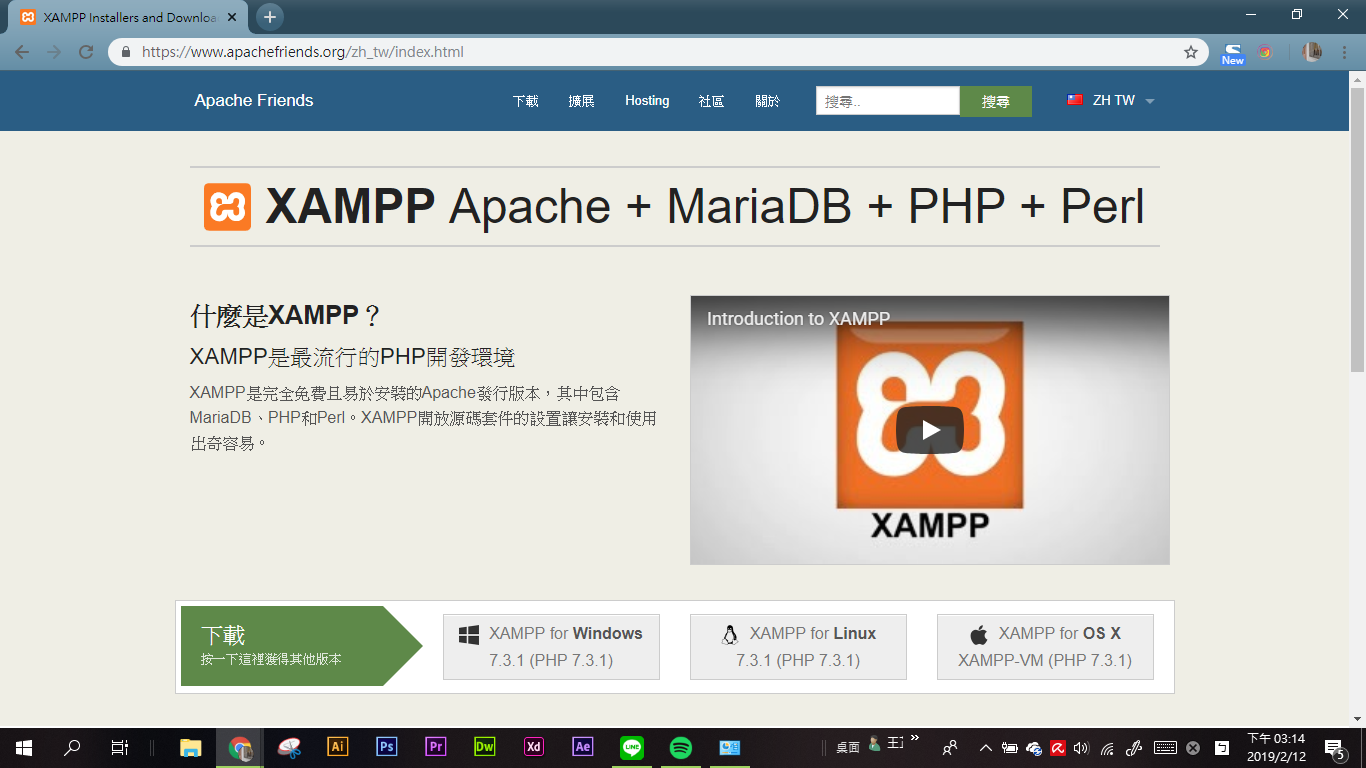The image size is (1366, 768).
Task: Open Spotify from the taskbar
Action: [681, 747]
